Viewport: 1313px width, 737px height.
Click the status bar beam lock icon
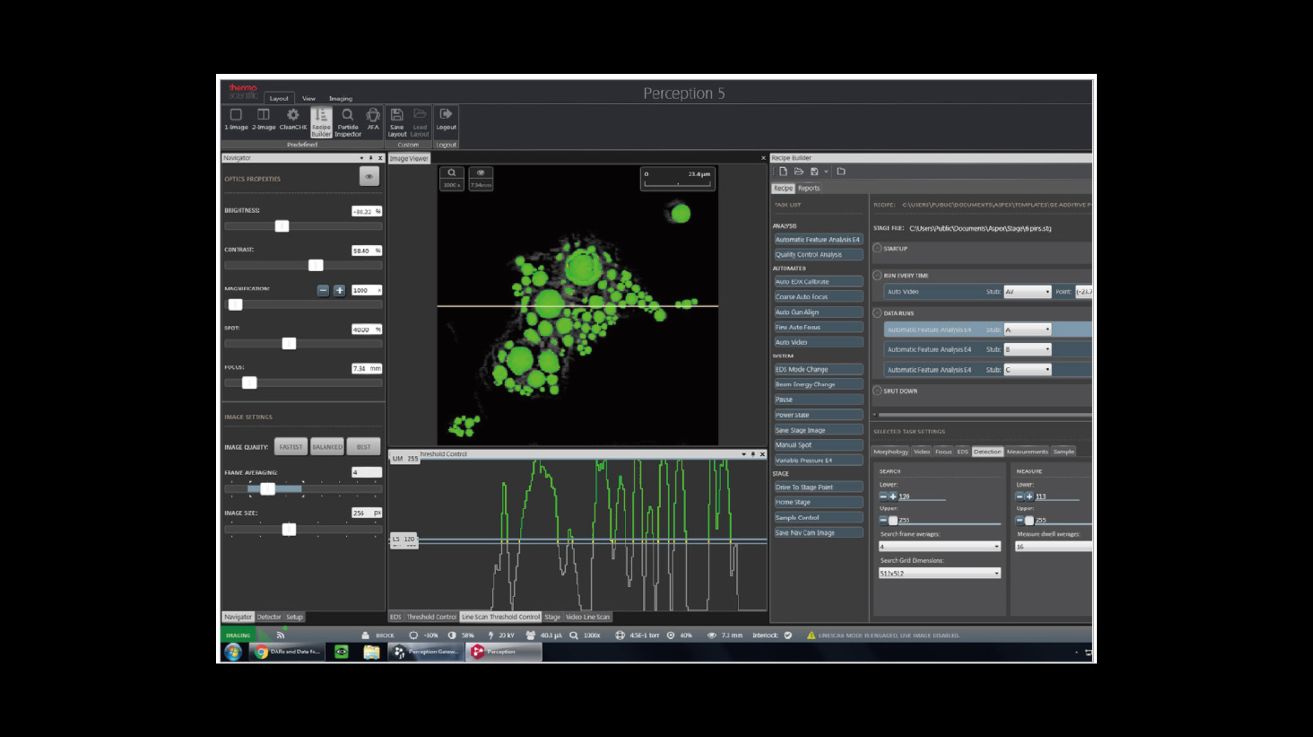click(x=366, y=635)
